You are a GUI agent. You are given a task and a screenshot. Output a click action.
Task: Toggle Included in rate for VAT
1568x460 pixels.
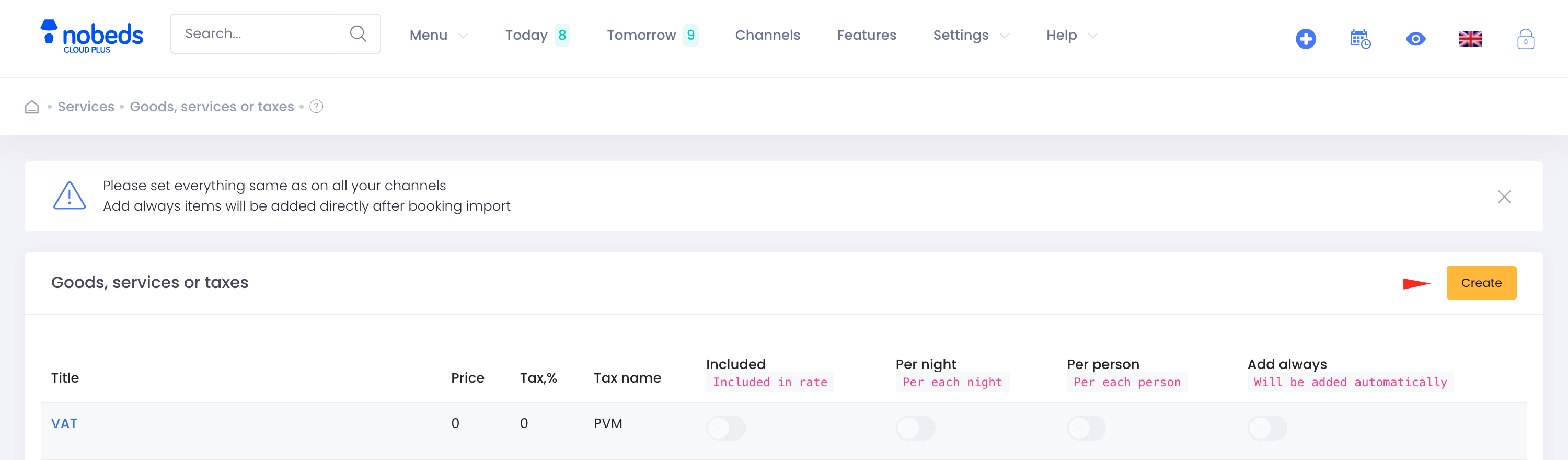click(725, 428)
